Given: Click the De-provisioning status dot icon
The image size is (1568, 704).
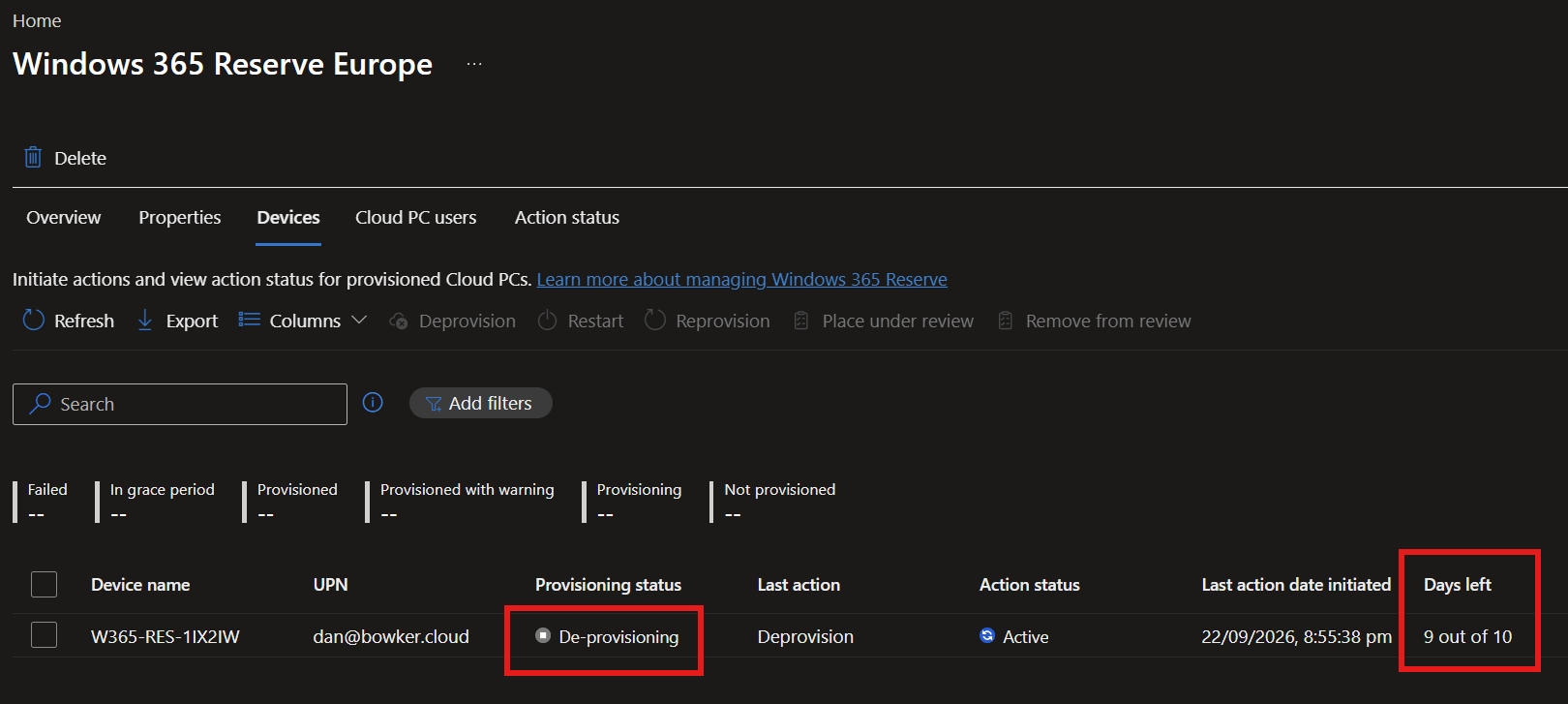Looking at the screenshot, I should [x=543, y=635].
